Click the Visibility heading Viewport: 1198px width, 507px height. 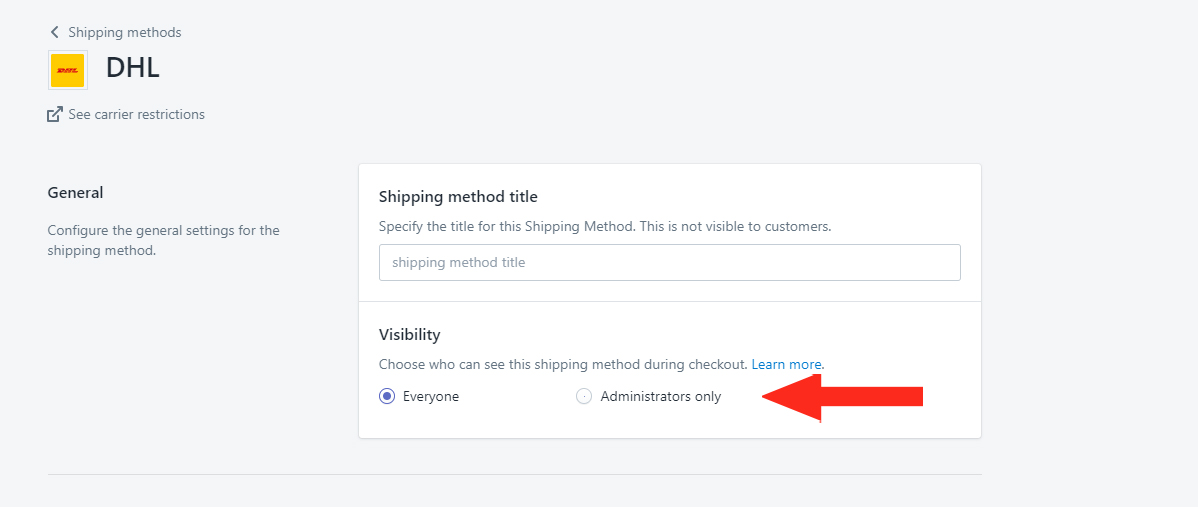[x=410, y=334]
